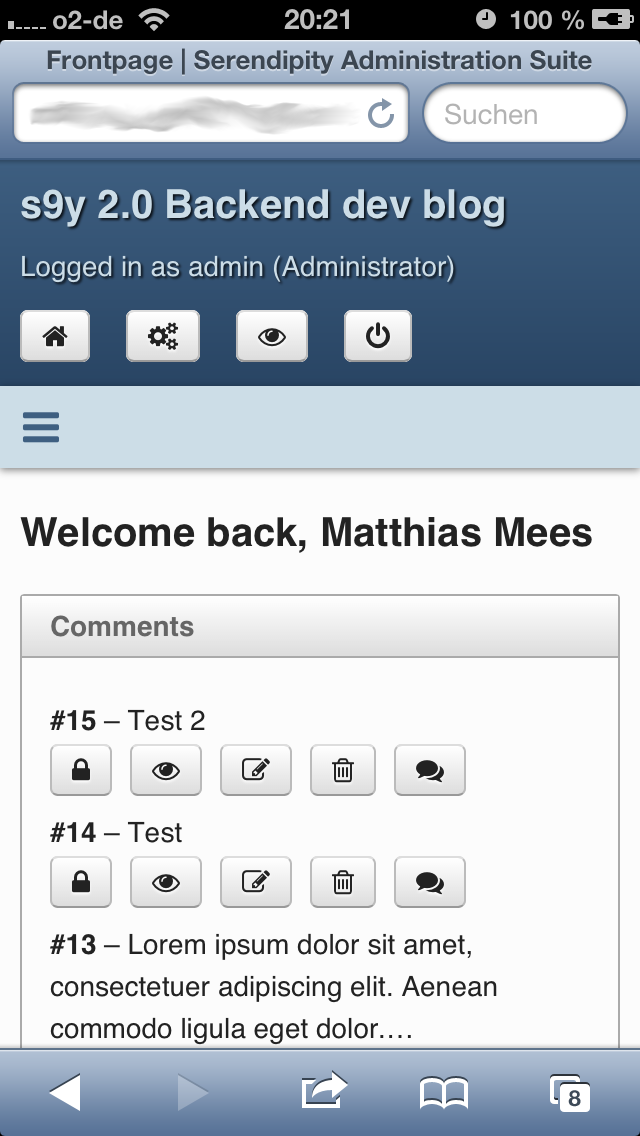The image size is (640, 1136).
Task: Go back using Safari back arrow
Action: click(x=65, y=1092)
